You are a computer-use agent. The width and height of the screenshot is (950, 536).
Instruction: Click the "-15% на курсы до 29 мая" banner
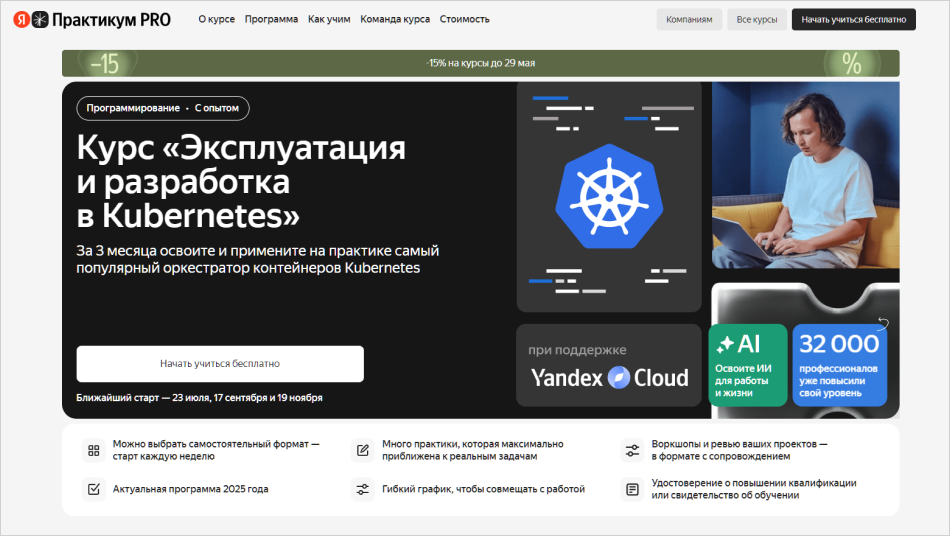[x=480, y=63]
